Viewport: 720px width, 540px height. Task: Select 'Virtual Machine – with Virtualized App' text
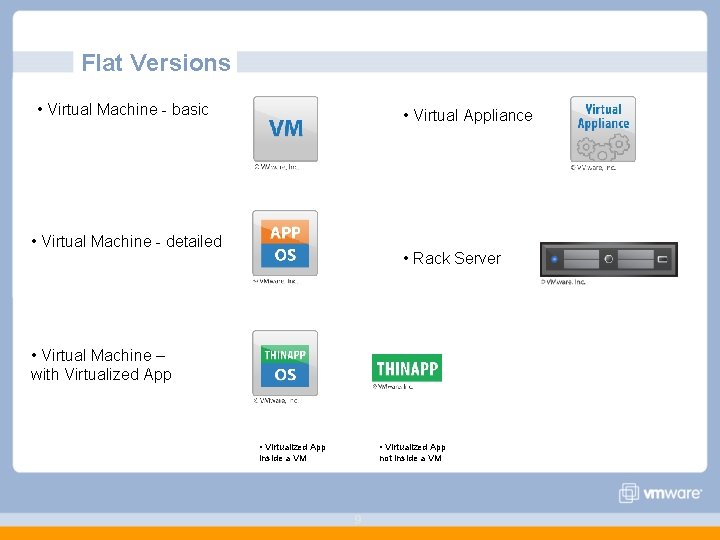pyautogui.click(x=101, y=365)
